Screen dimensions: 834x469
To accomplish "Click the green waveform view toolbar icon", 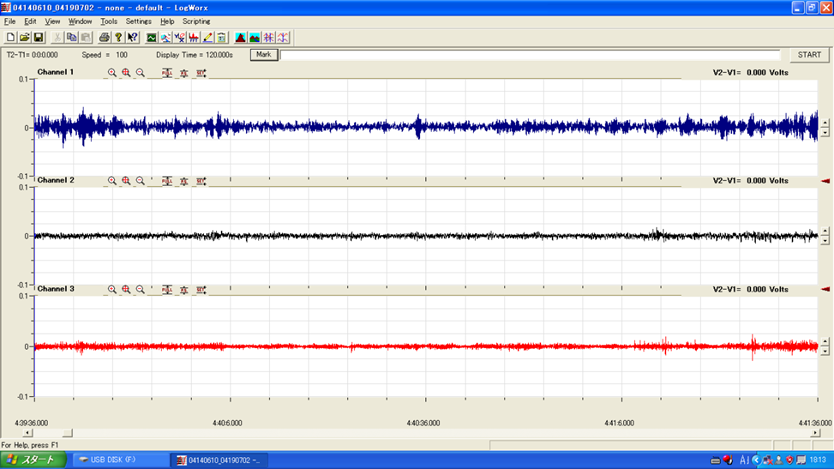I will pos(152,38).
